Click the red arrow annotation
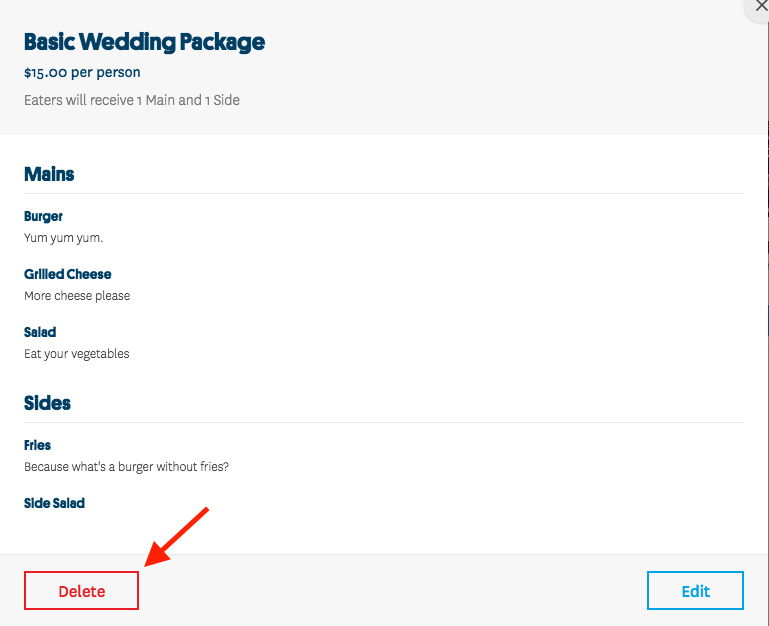This screenshot has height=626, width=769. click(177, 537)
